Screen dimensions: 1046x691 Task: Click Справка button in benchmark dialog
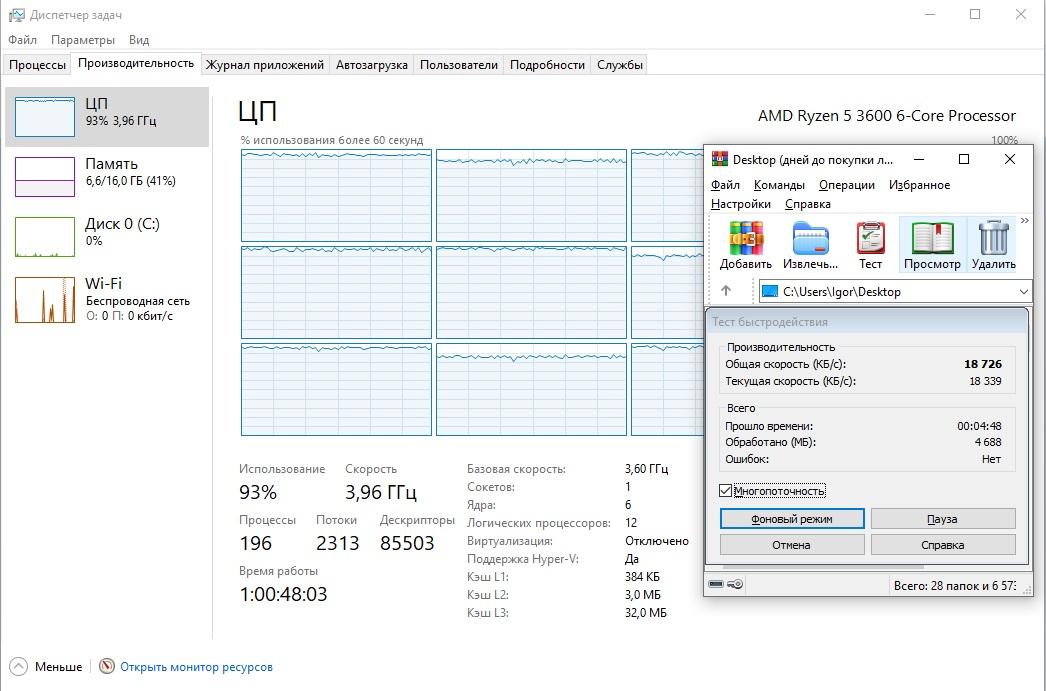(943, 544)
